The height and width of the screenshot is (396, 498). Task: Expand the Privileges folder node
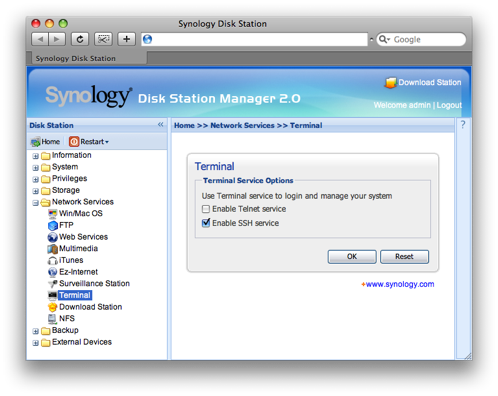click(36, 179)
